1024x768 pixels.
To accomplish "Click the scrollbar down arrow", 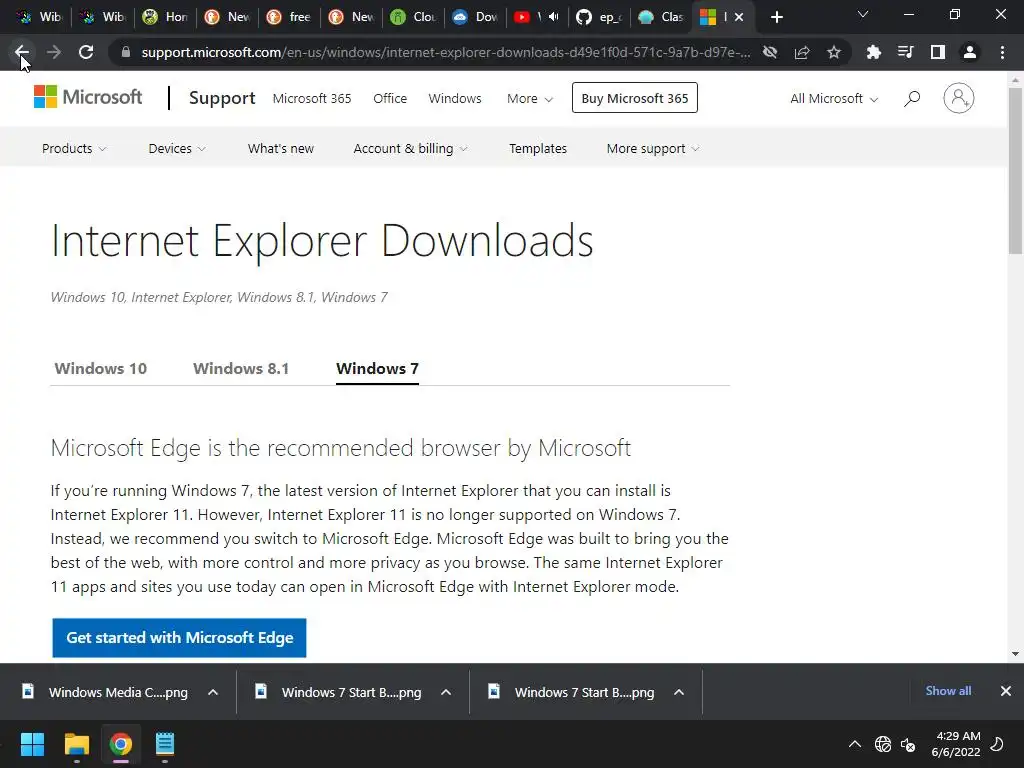I will point(1015,654).
